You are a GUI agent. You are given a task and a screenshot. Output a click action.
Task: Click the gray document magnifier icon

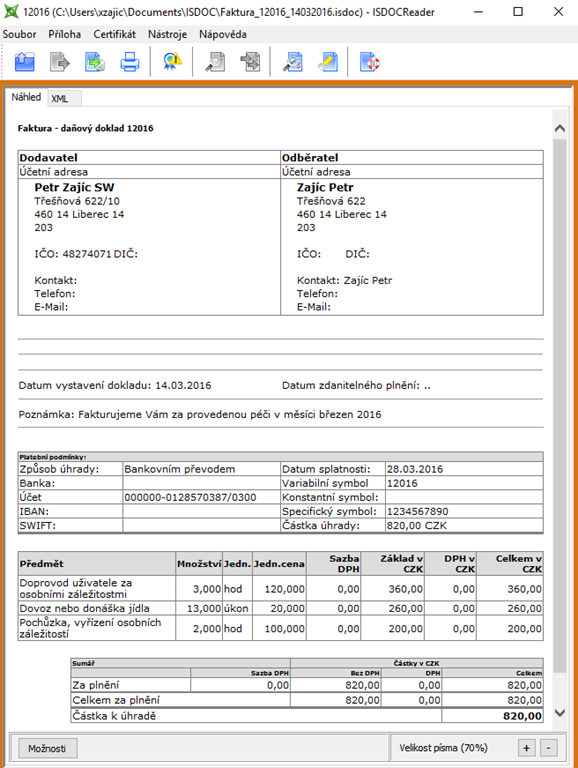(215, 62)
